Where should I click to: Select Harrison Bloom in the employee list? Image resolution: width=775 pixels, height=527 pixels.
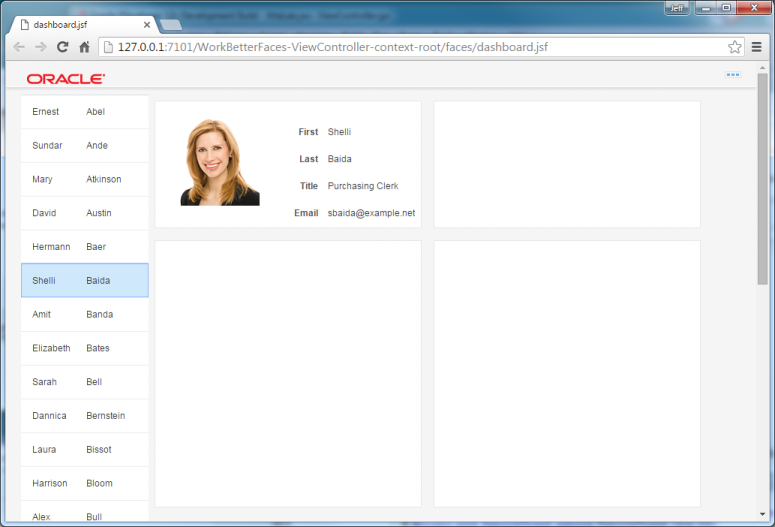85,483
